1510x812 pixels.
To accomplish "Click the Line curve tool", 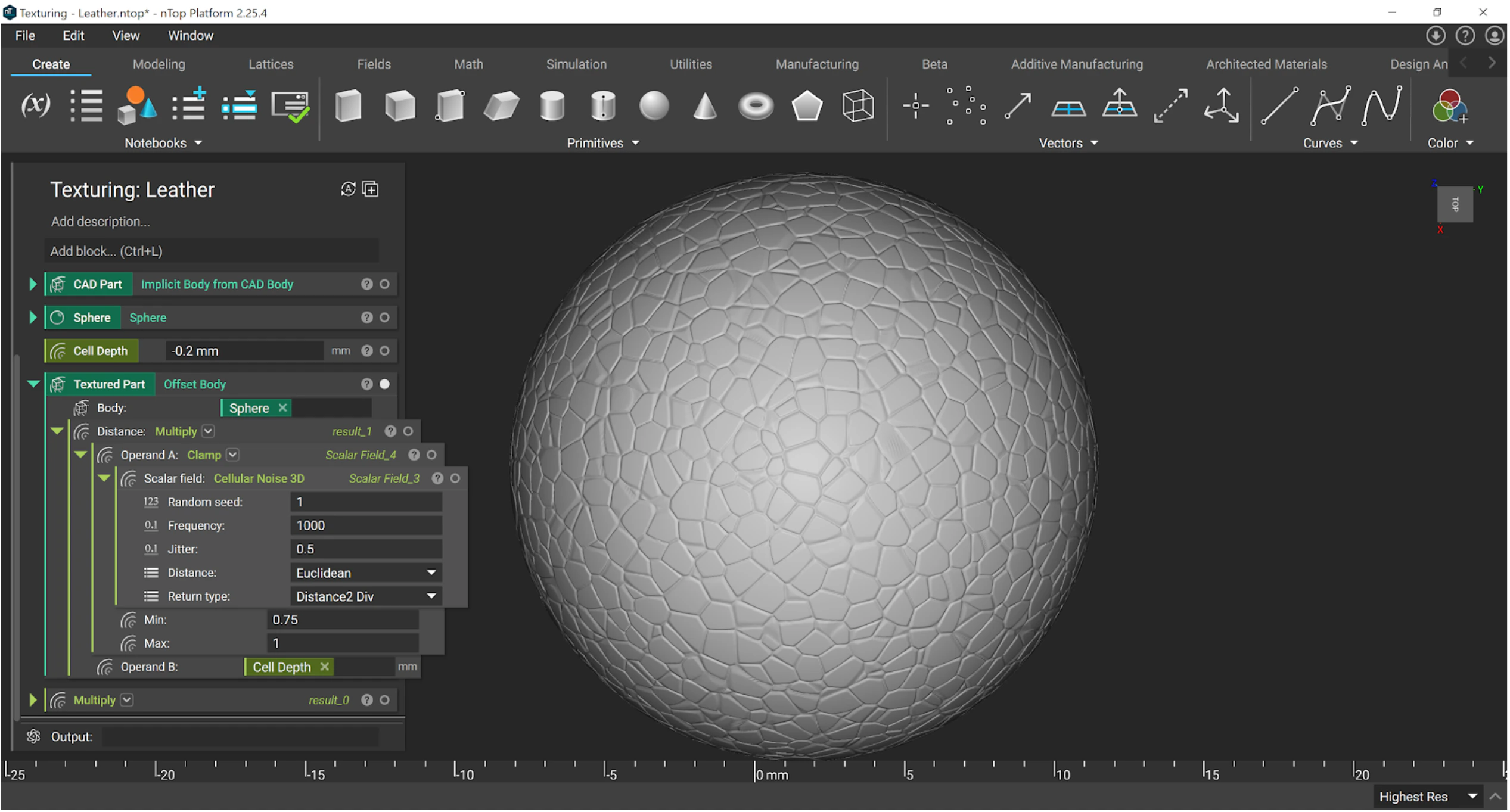I will (1279, 106).
